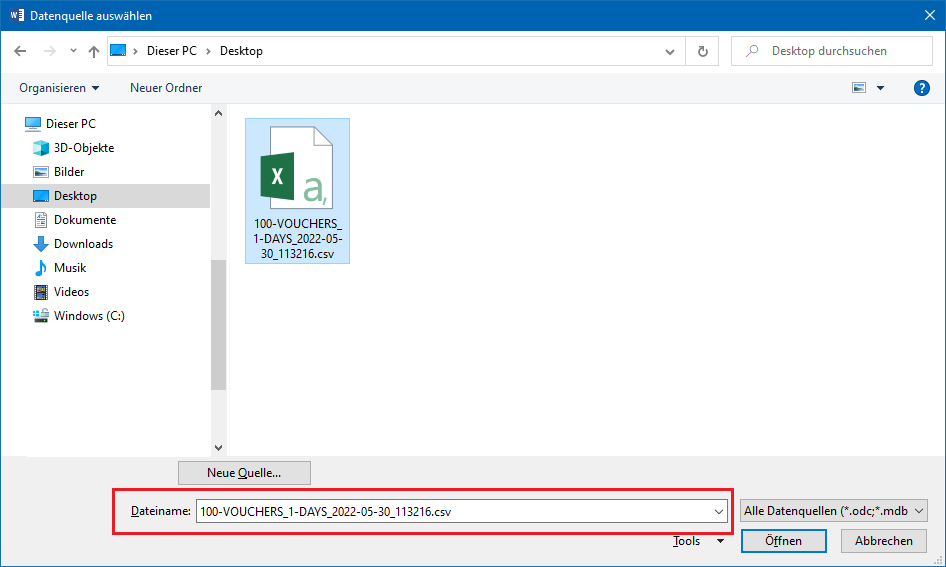Open the file type filter dropdown
The width and height of the screenshot is (946, 567).
click(834, 511)
